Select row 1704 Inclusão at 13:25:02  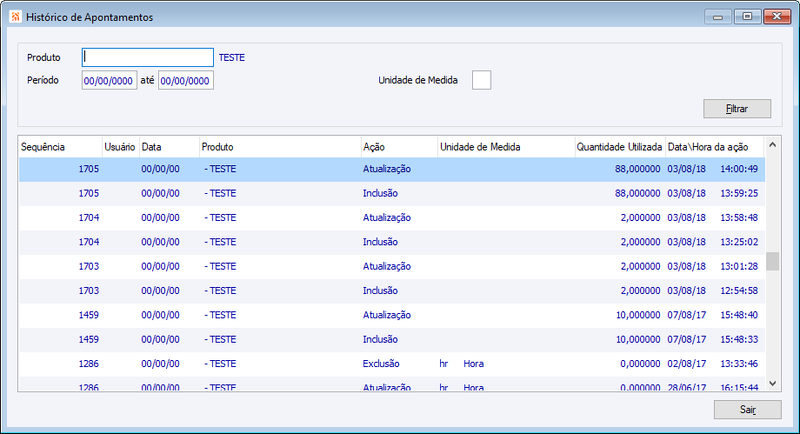(392, 242)
